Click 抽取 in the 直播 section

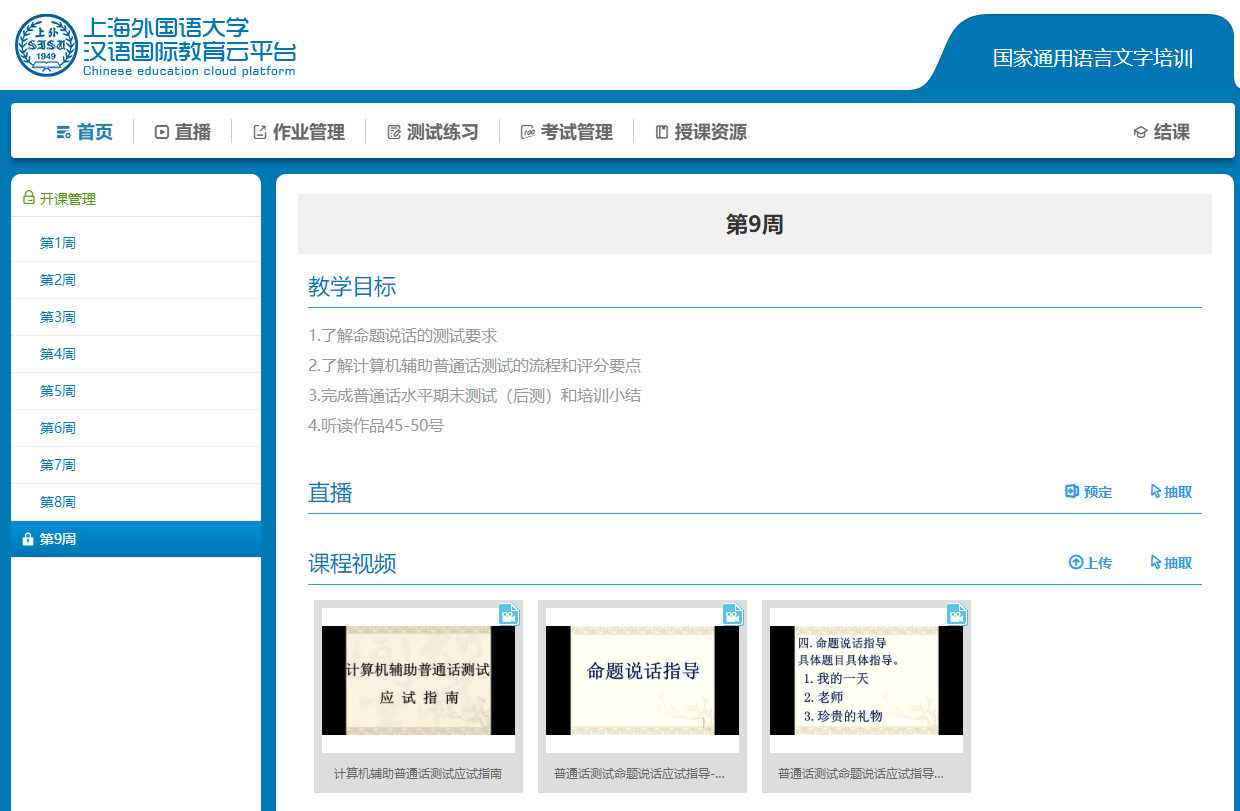coord(1171,492)
